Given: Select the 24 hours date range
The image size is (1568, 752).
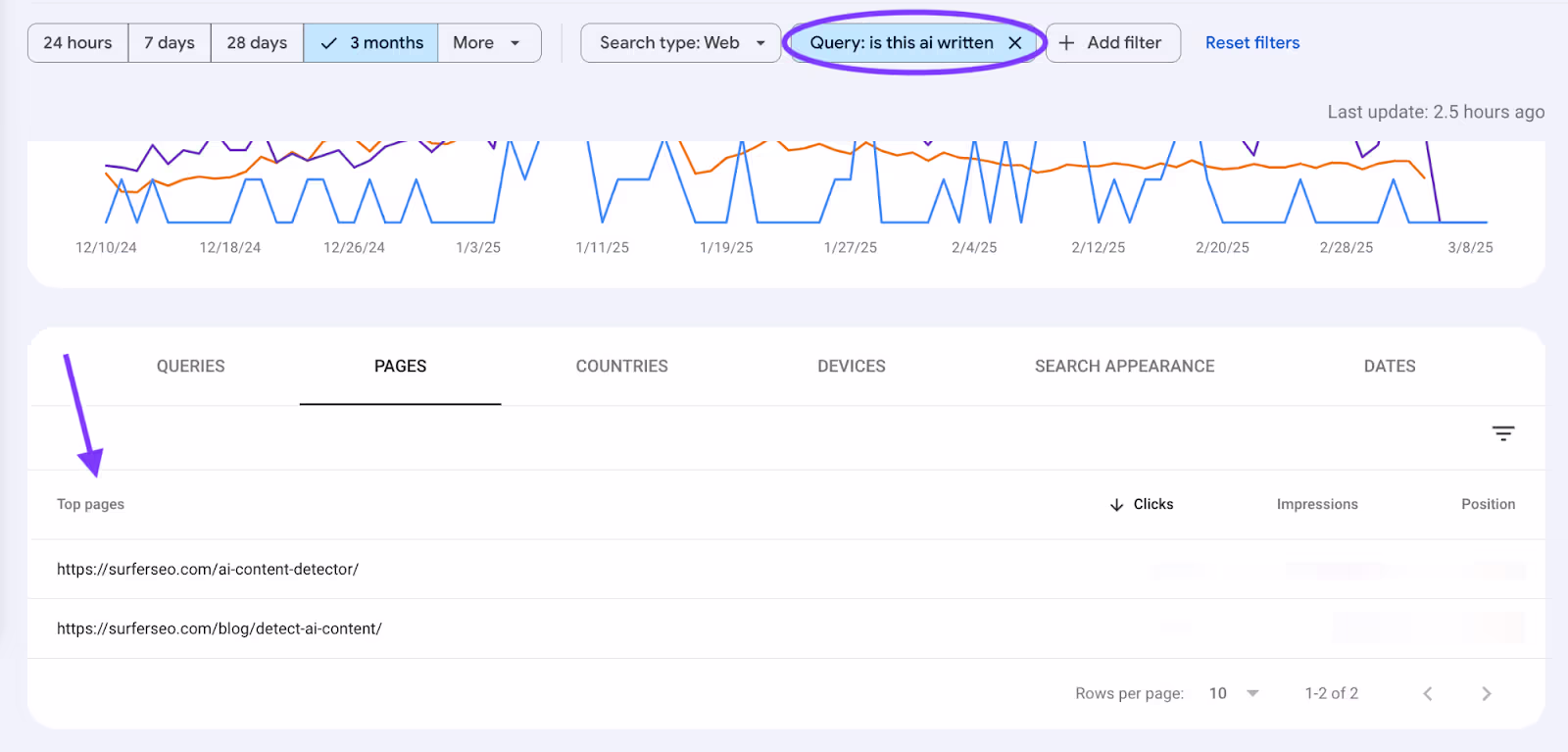Looking at the screenshot, I should point(77,43).
